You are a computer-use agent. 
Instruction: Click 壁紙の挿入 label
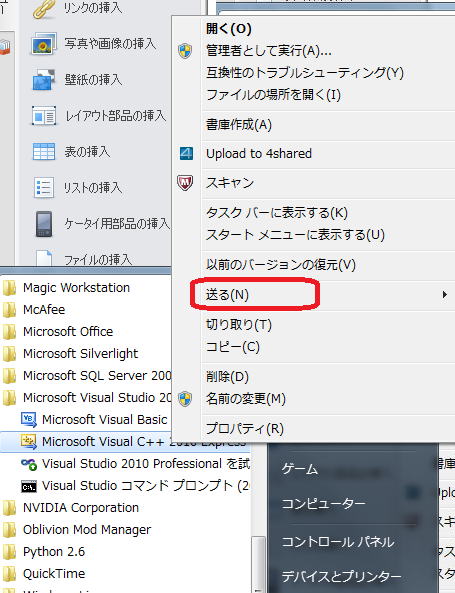(93, 79)
